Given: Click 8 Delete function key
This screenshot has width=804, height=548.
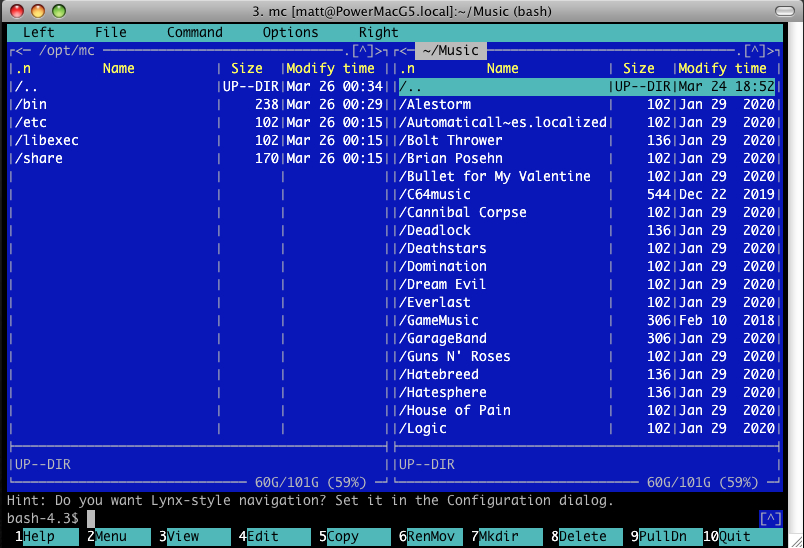Looking at the screenshot, I should (x=587, y=537).
